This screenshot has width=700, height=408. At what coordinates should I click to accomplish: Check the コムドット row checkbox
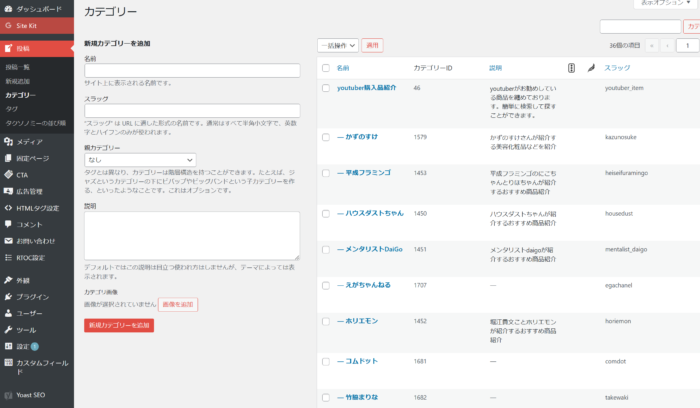pyautogui.click(x=326, y=361)
